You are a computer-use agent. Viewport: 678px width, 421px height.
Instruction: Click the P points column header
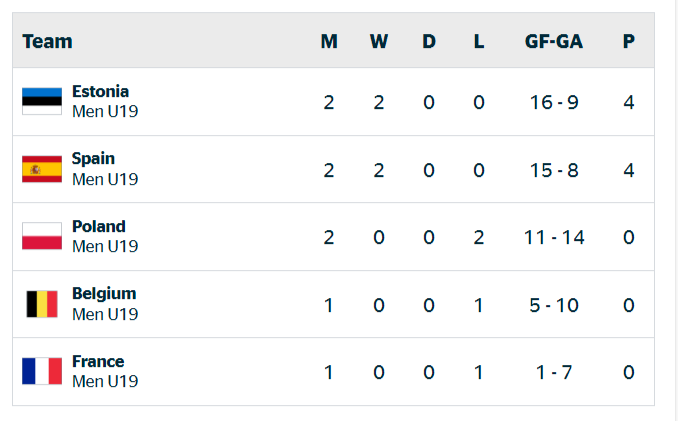[629, 41]
